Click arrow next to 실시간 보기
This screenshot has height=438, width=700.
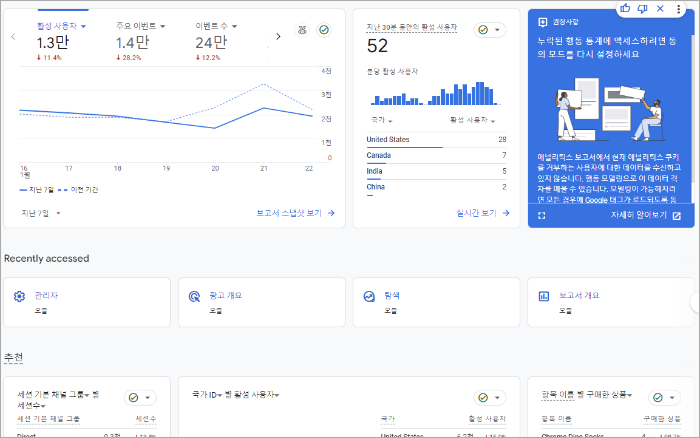point(506,213)
